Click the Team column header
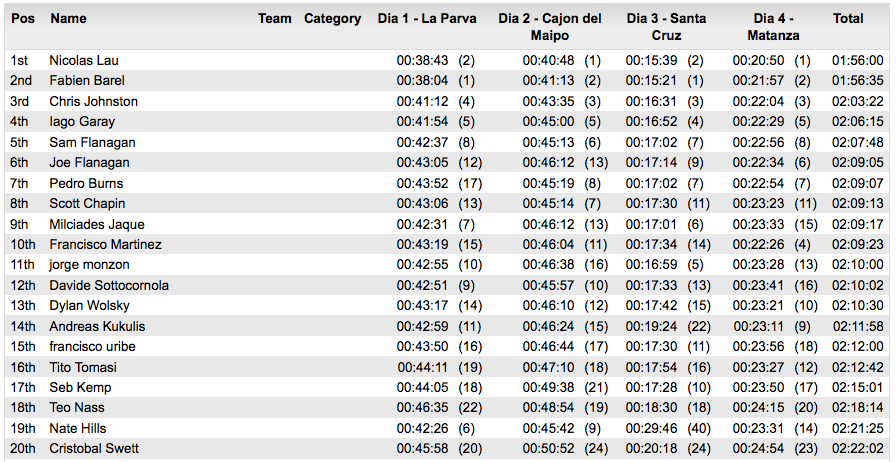The image size is (896, 462). 275,18
